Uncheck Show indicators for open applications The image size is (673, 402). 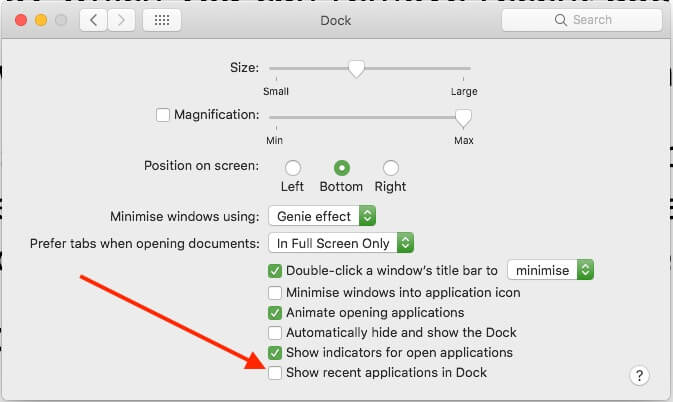coord(275,353)
